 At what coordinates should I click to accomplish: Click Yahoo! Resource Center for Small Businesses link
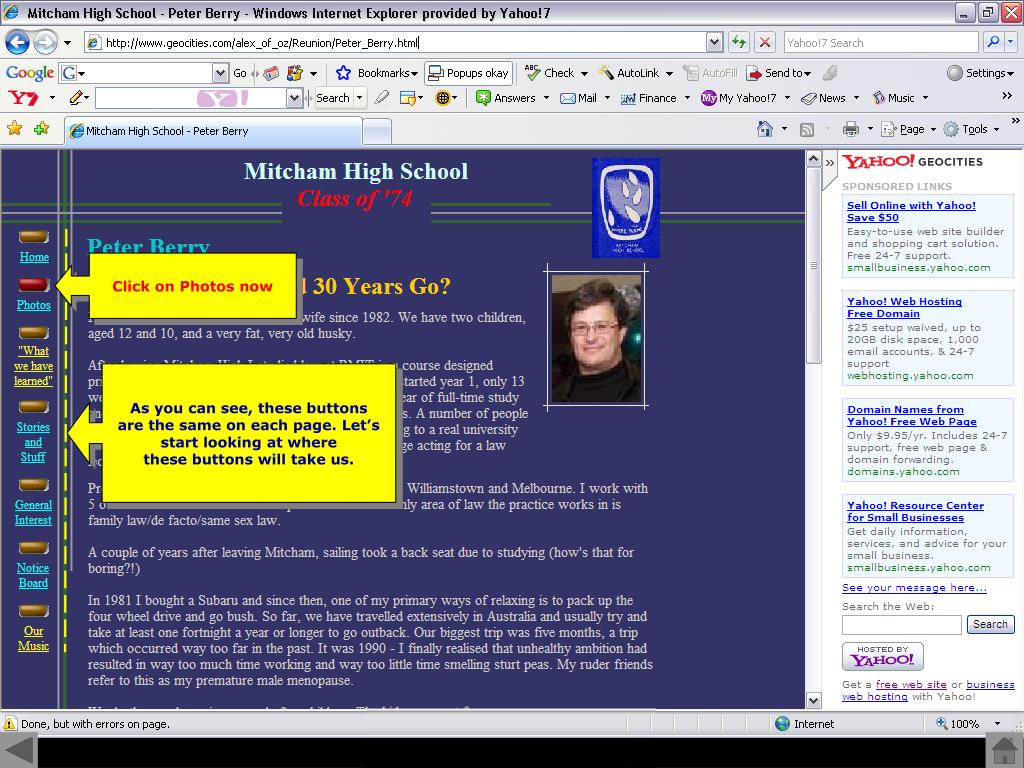pos(915,511)
